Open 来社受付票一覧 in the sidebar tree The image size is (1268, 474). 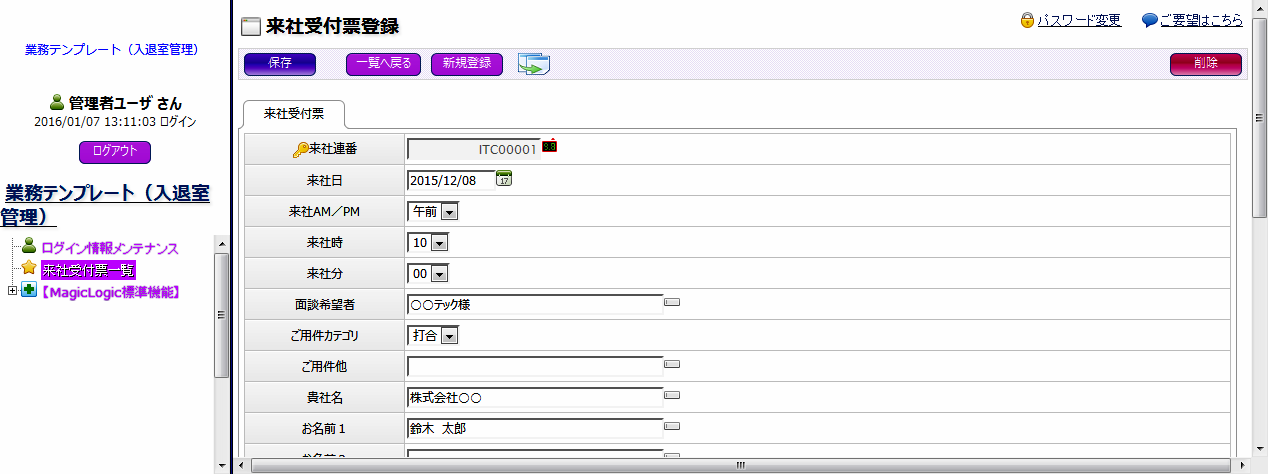coord(88,270)
